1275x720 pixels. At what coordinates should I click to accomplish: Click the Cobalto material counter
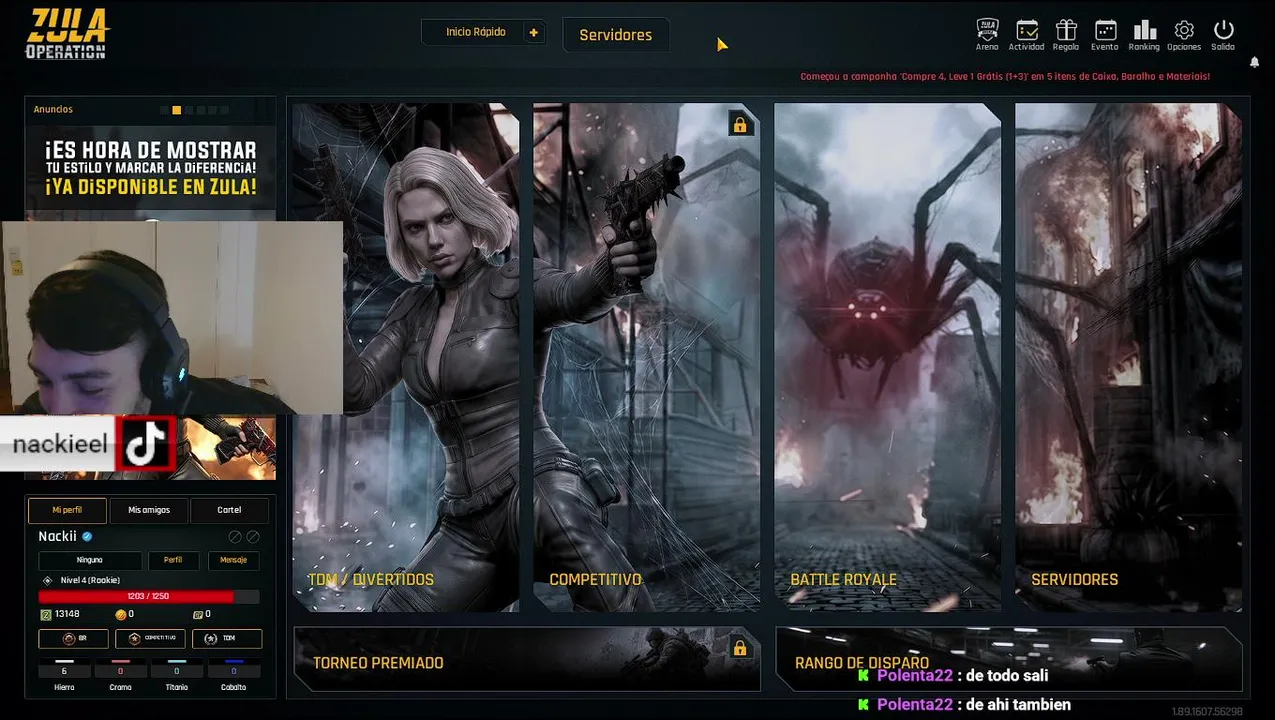pyautogui.click(x=233, y=674)
